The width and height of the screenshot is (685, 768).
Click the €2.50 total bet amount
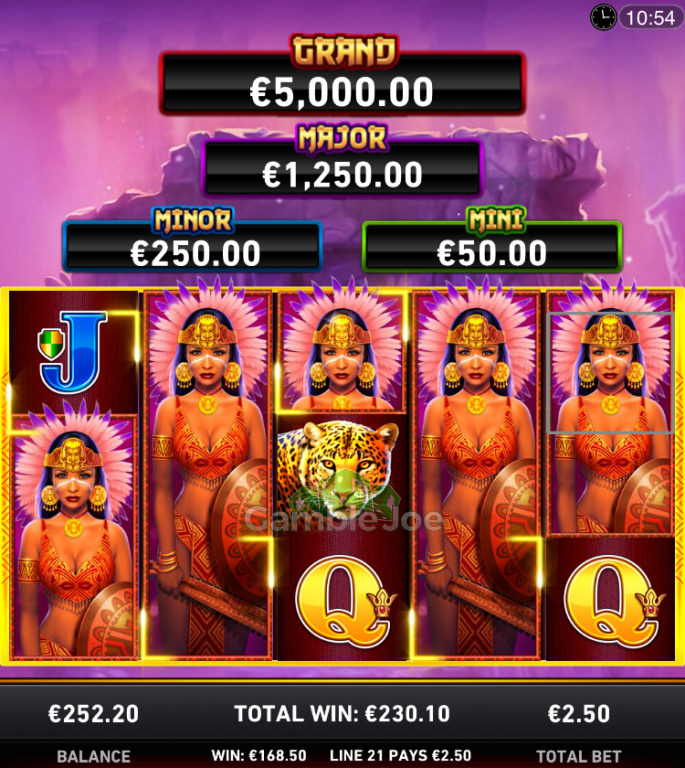(x=579, y=714)
